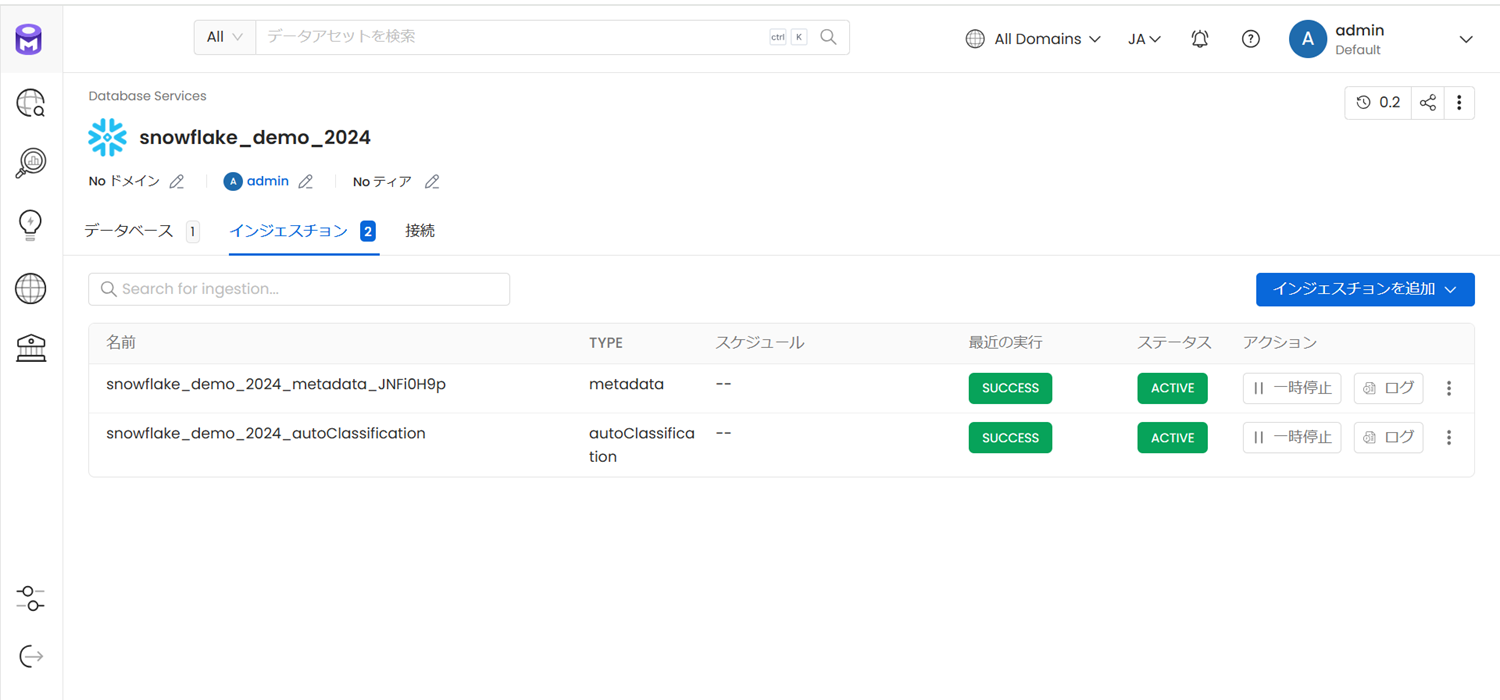The image size is (1500, 700).
Task: Click the 最近の実行 column header
Action: [x=1005, y=343]
